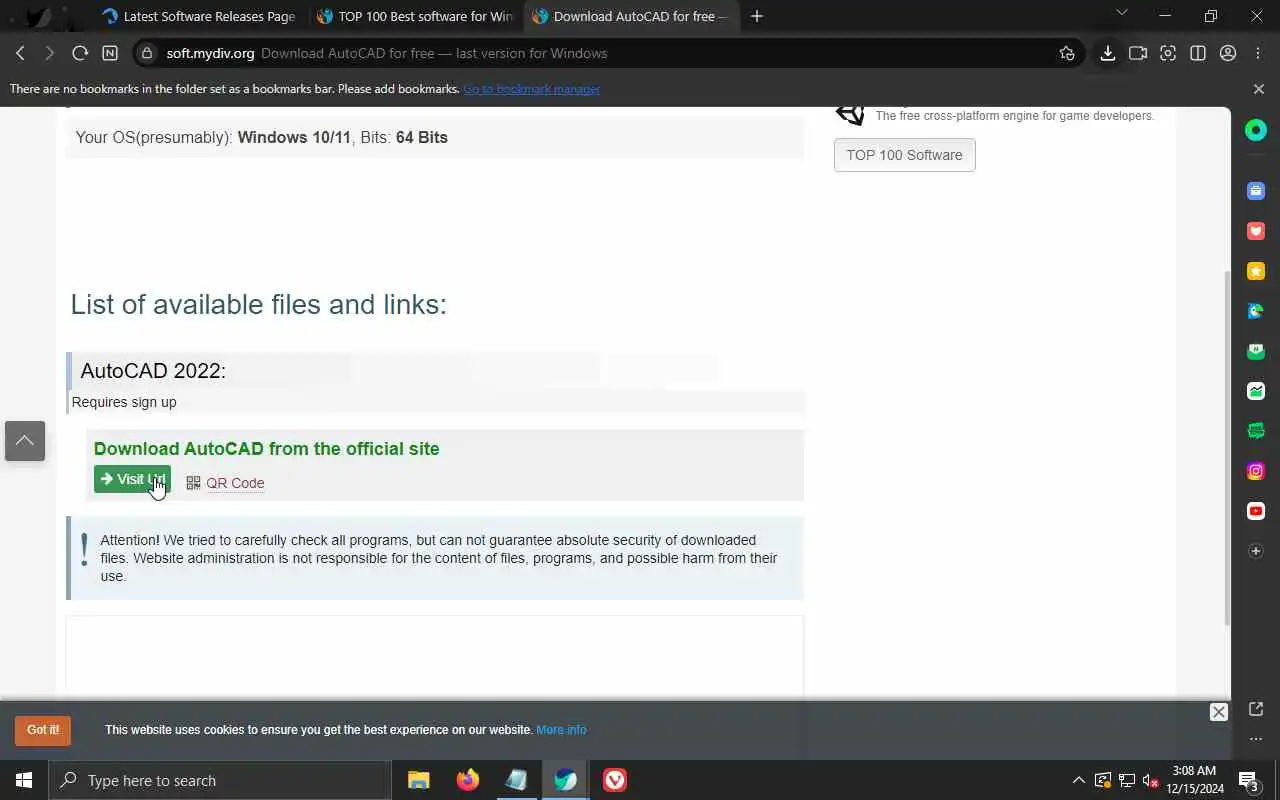Add a new sidebar app with plus
The height and width of the screenshot is (800, 1280).
1256,551
